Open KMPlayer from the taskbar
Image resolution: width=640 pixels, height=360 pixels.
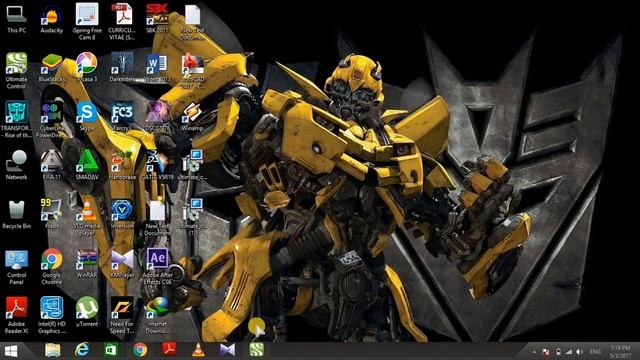point(227,350)
